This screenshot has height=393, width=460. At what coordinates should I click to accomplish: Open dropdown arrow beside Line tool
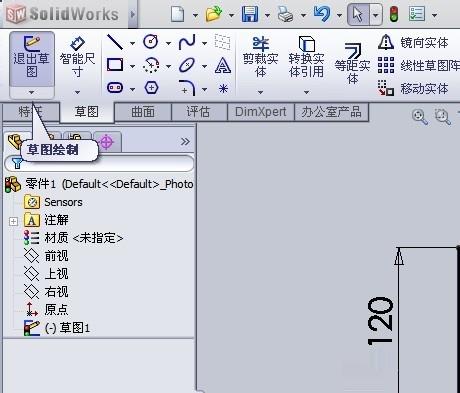[132, 43]
